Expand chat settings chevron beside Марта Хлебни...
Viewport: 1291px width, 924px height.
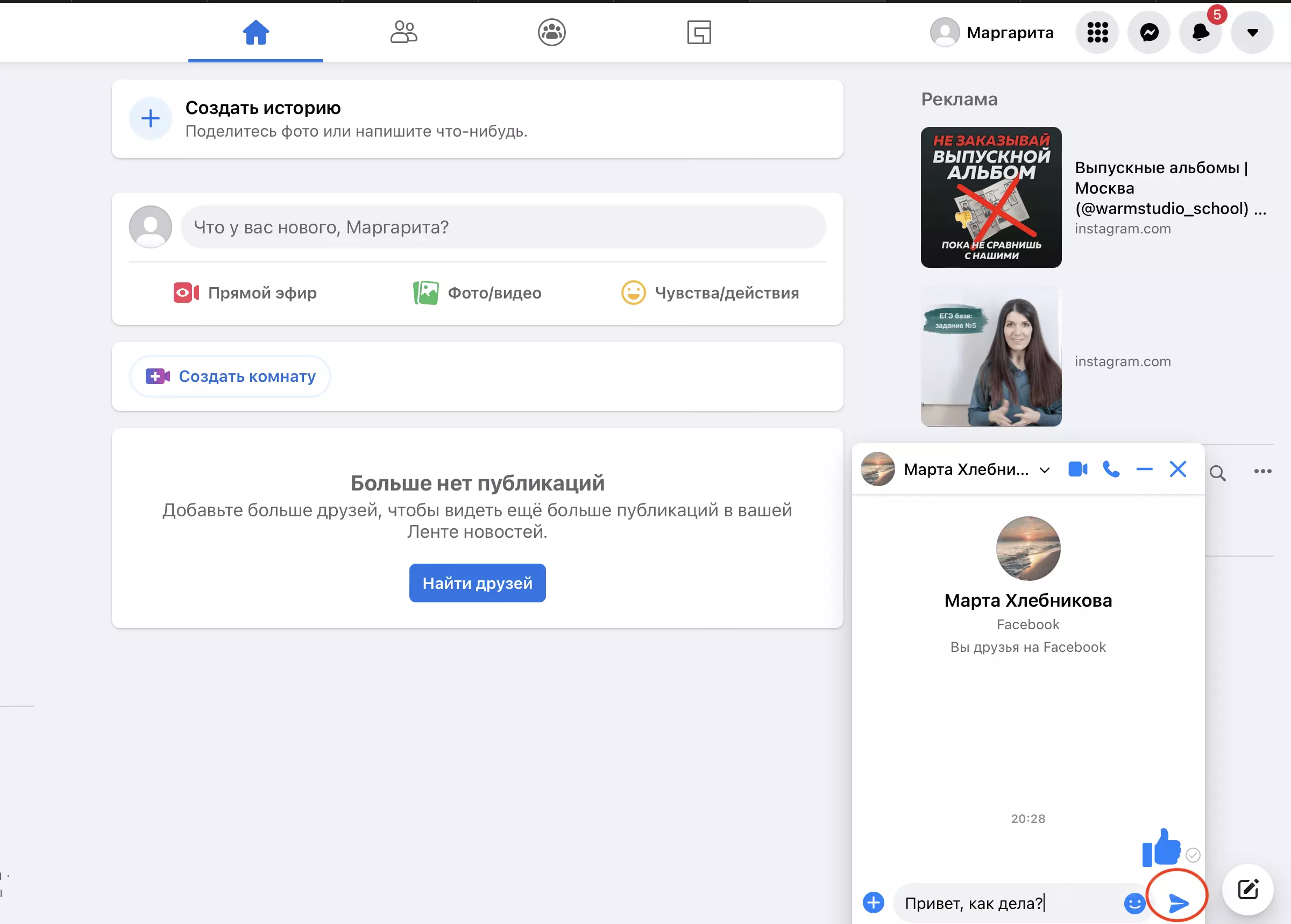pos(1045,470)
